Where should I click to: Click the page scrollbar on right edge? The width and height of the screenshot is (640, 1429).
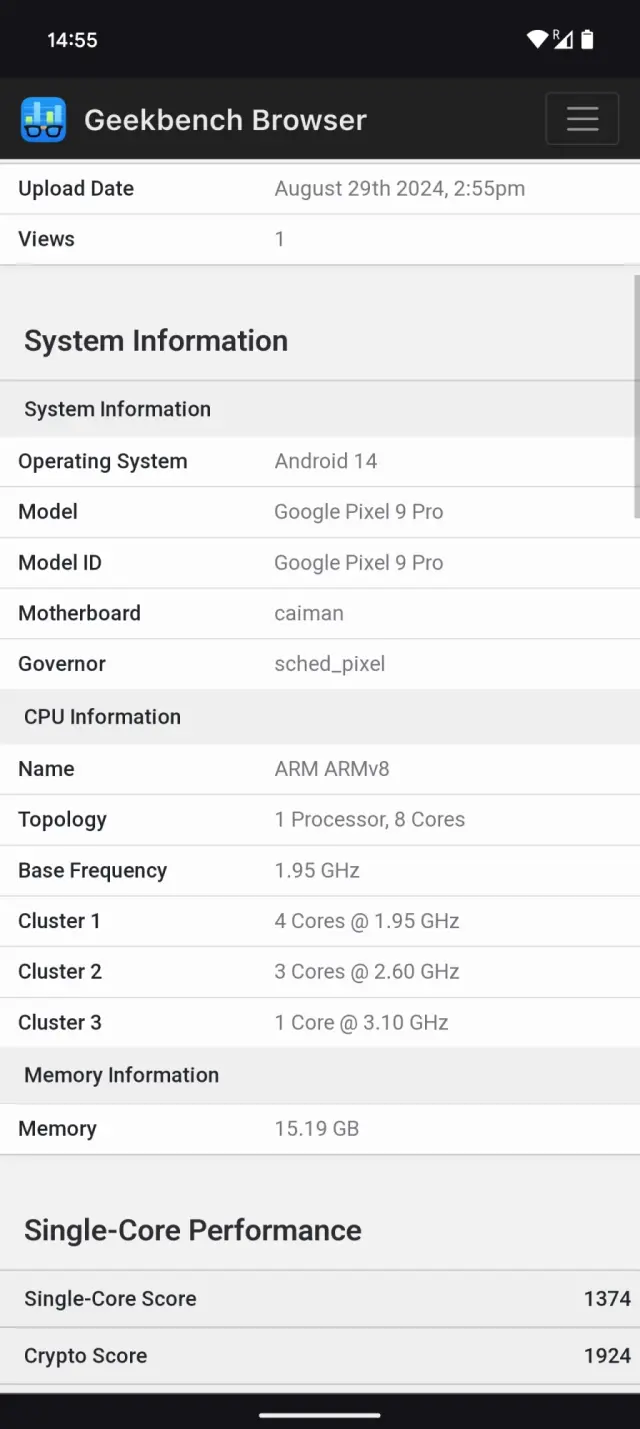pyautogui.click(x=636, y=400)
